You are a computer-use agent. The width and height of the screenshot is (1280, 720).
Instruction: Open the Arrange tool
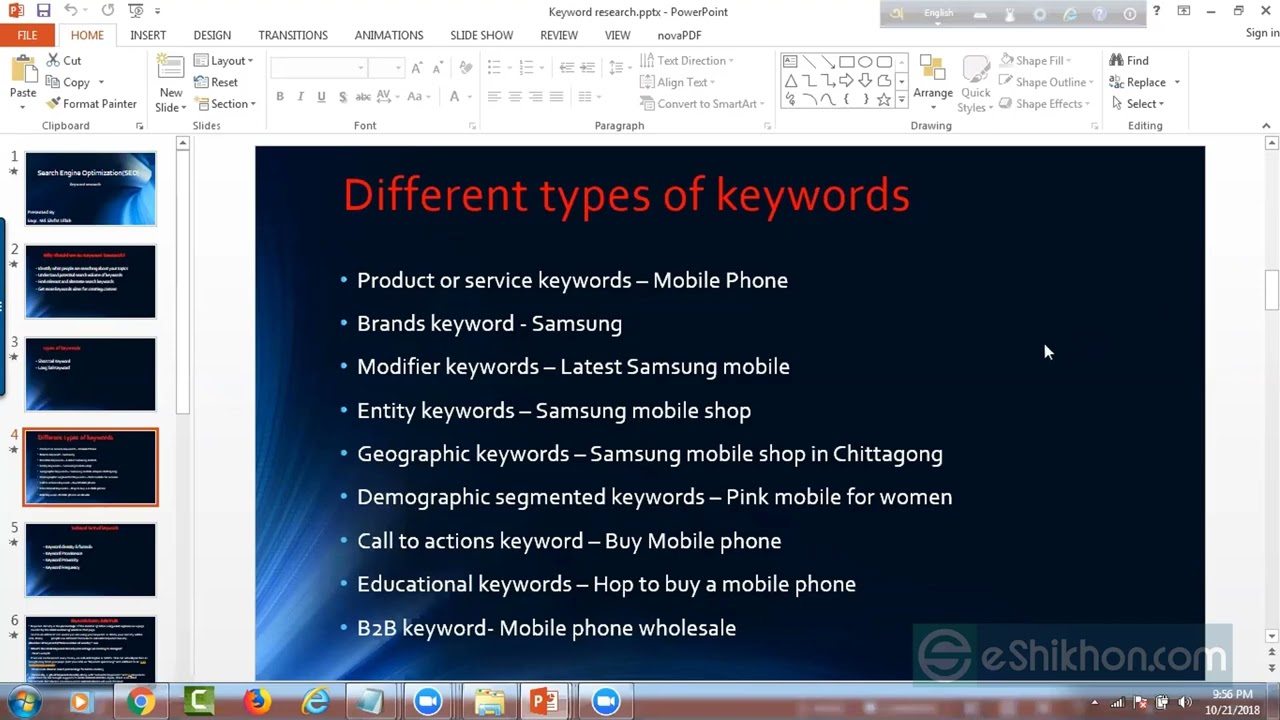pyautogui.click(x=932, y=78)
